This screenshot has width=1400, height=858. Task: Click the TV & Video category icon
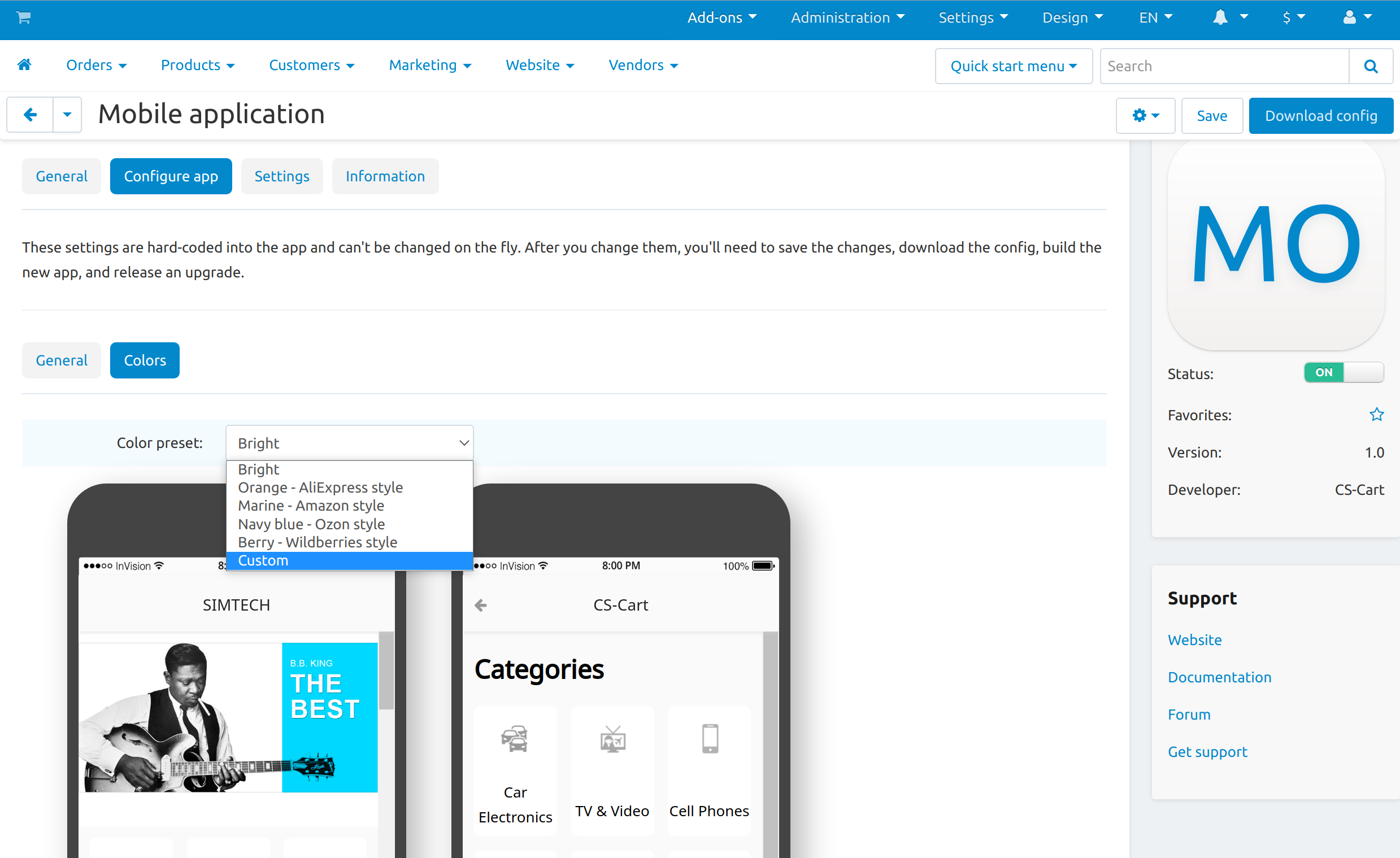tap(612, 739)
